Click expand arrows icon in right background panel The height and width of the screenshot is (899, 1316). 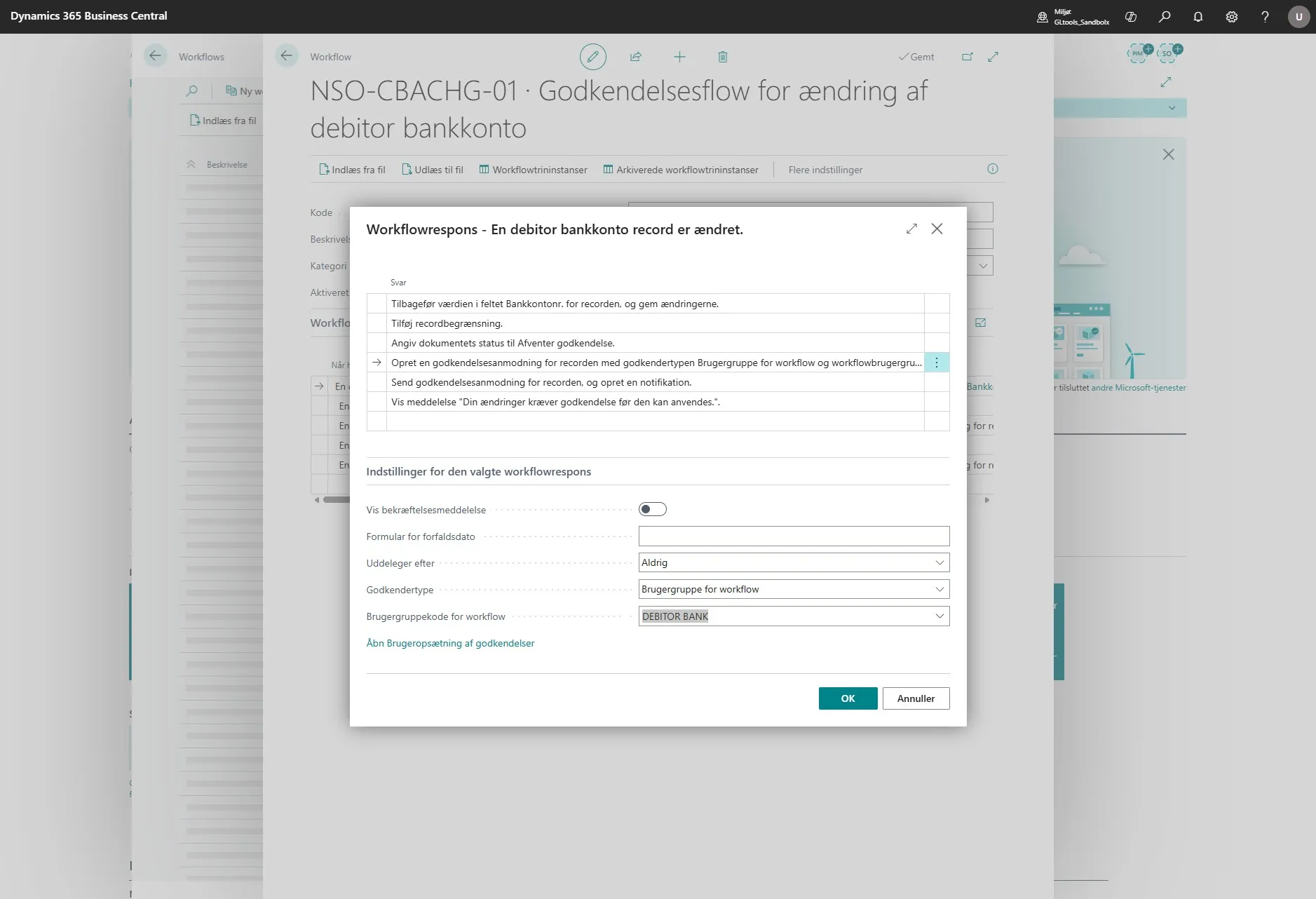coord(1166,82)
